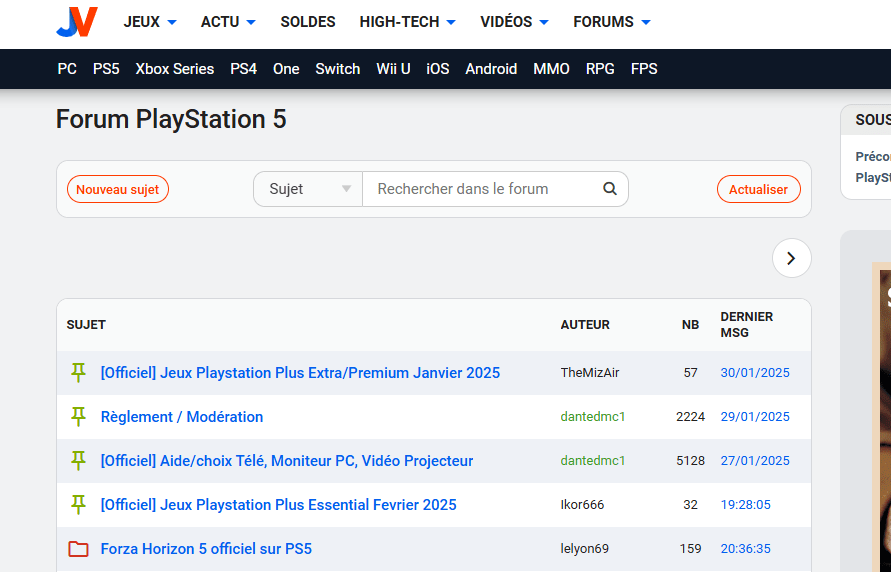
Task: Select One platform tab
Action: (x=286, y=69)
